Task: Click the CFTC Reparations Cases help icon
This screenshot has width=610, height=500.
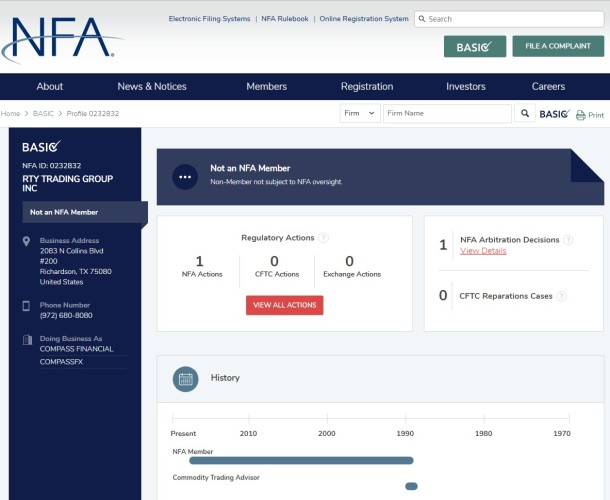Action: point(561,296)
